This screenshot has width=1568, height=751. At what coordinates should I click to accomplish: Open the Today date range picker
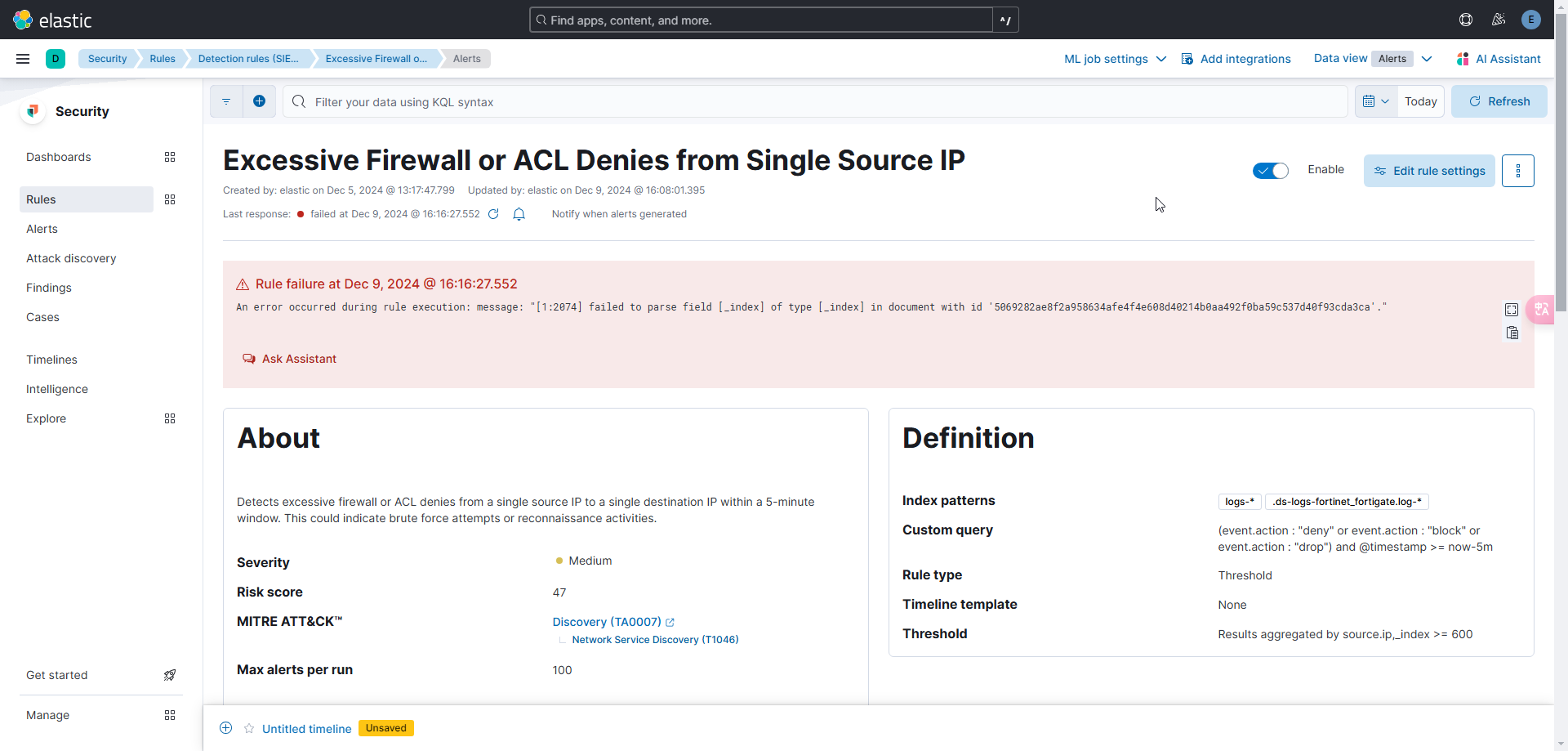[1421, 101]
